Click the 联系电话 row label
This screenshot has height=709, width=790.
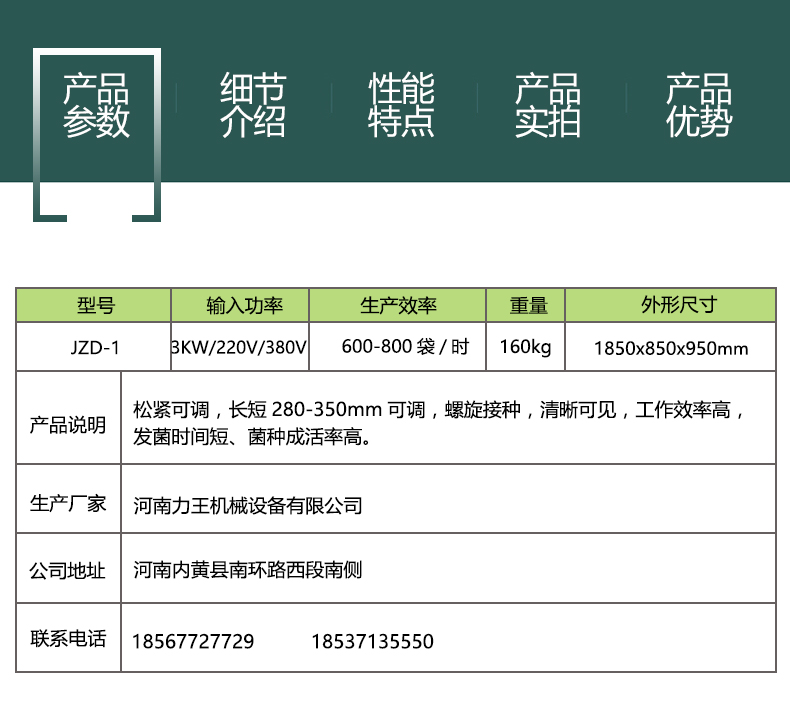68,638
